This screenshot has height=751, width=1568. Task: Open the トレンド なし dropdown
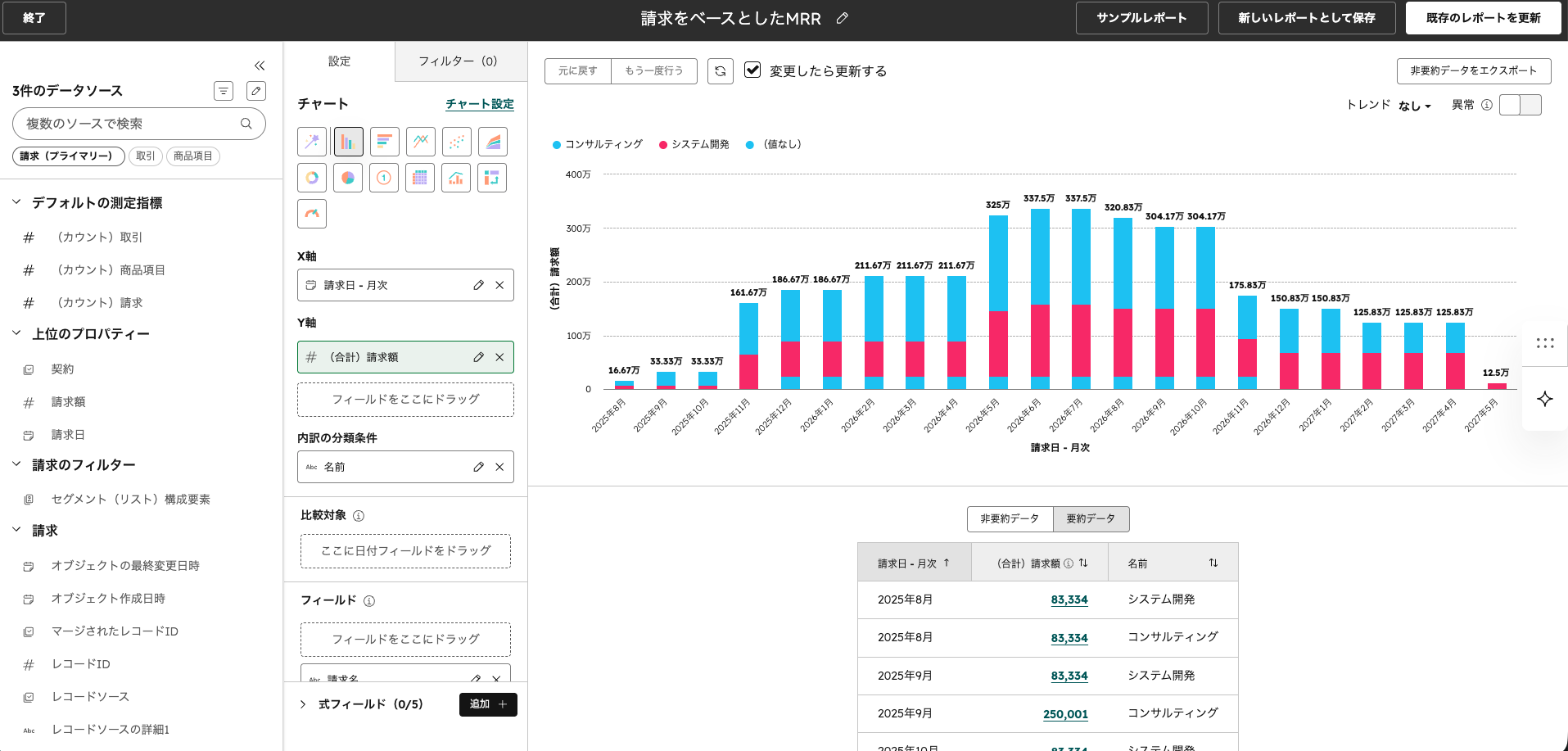coord(1415,106)
